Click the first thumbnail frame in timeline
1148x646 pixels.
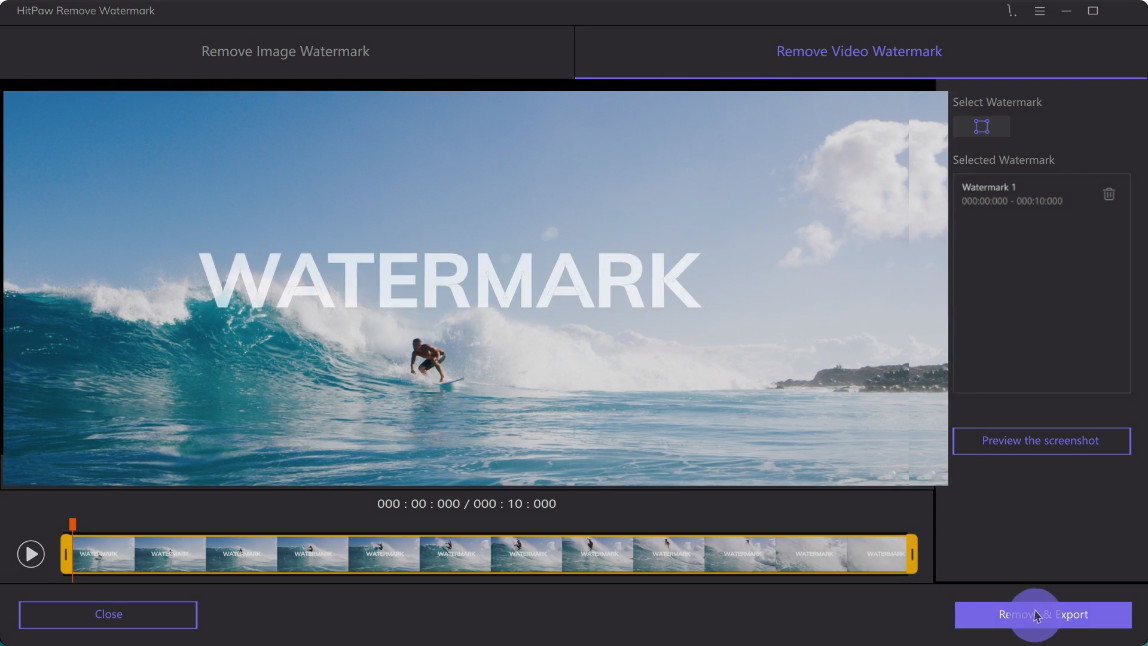coord(102,554)
